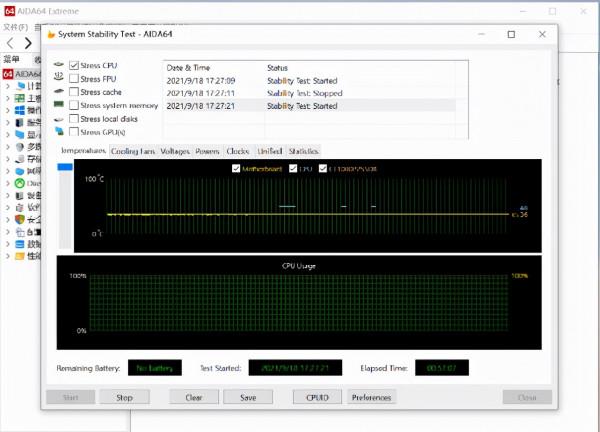Click the AIDA64 flame icon in dialog title
The height and width of the screenshot is (432, 600).
coord(51,34)
